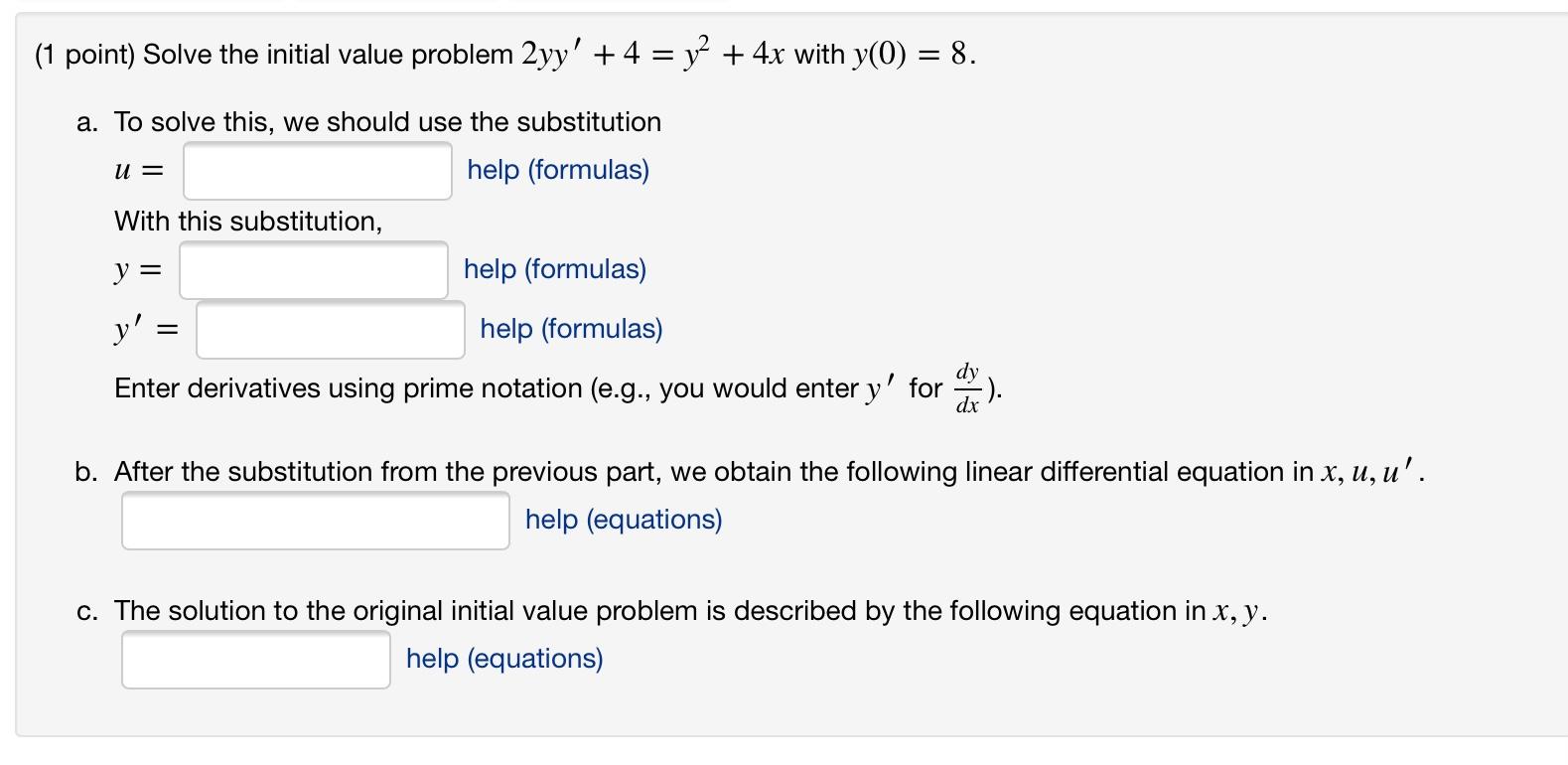Open the help (equations) link in part b
The width and height of the screenshot is (1568, 765).
coord(625,519)
